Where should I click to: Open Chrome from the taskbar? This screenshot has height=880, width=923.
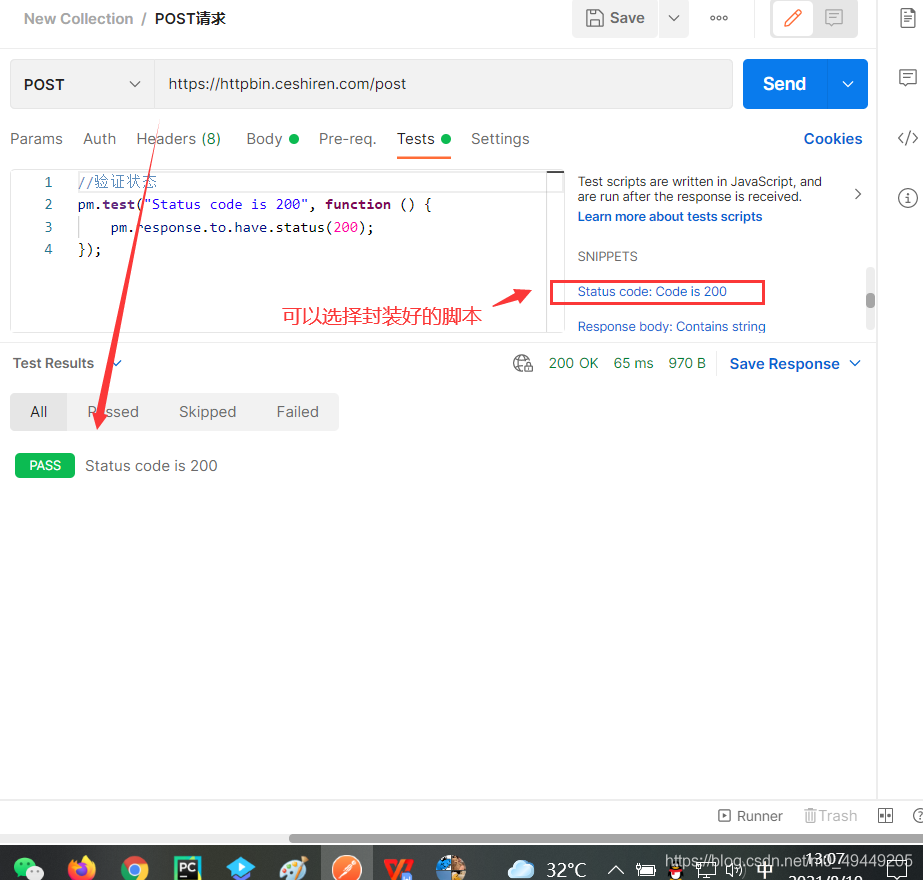click(135, 868)
